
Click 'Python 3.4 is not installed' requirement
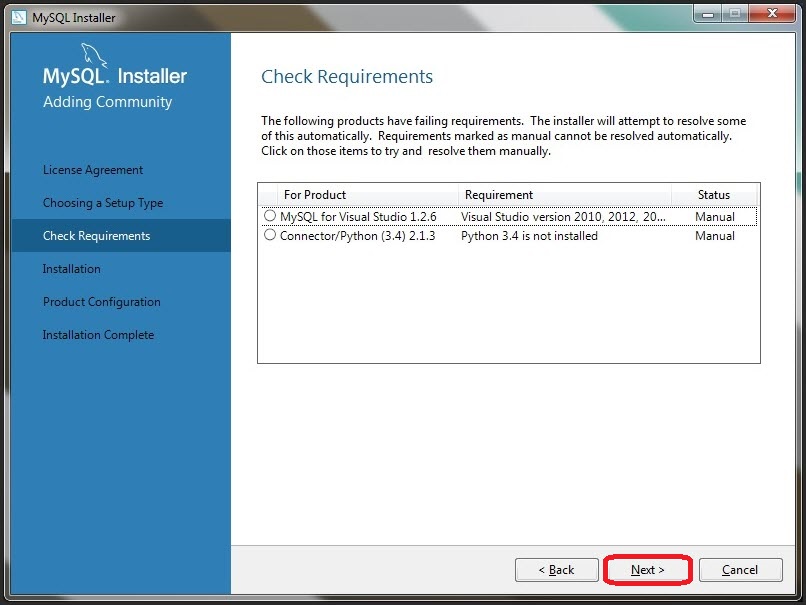click(529, 236)
